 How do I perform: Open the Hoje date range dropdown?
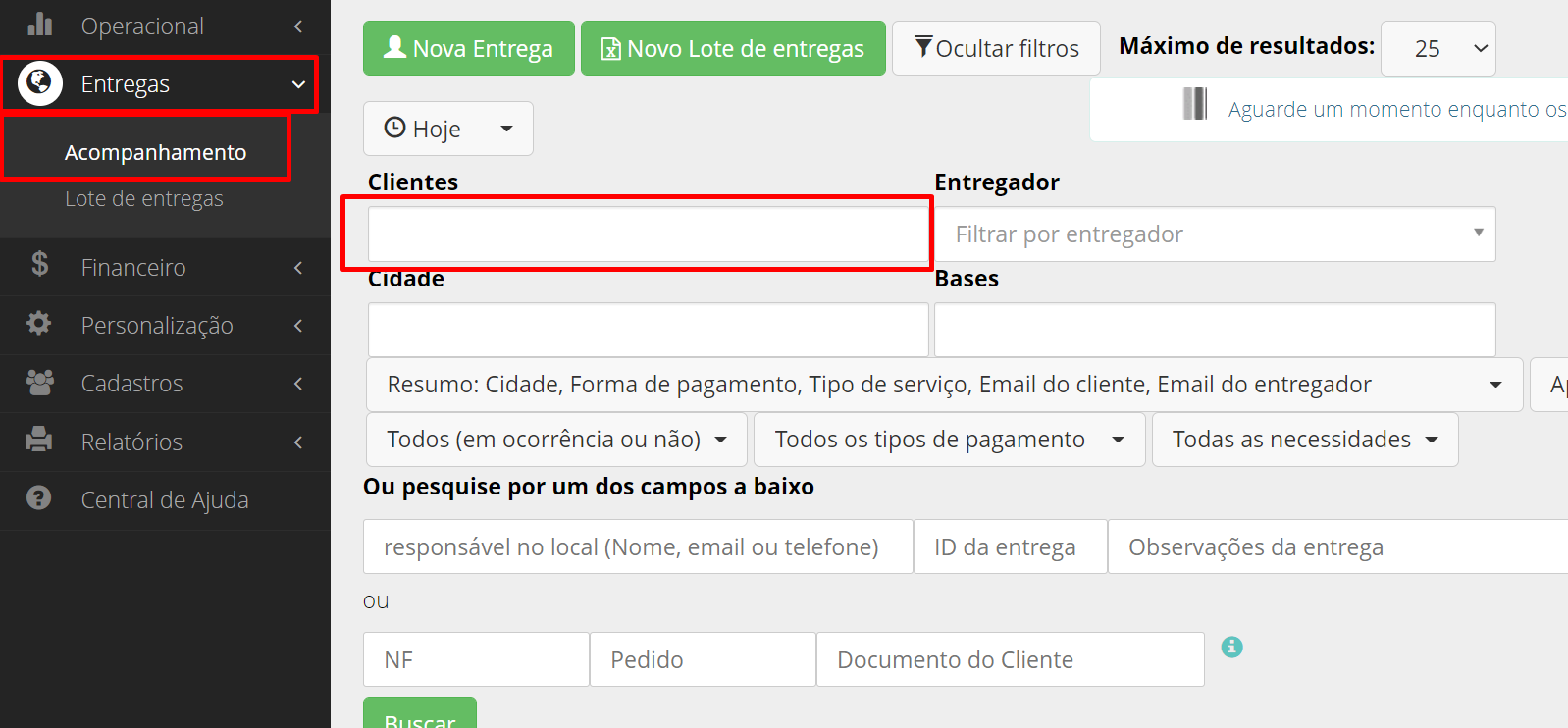tap(448, 129)
